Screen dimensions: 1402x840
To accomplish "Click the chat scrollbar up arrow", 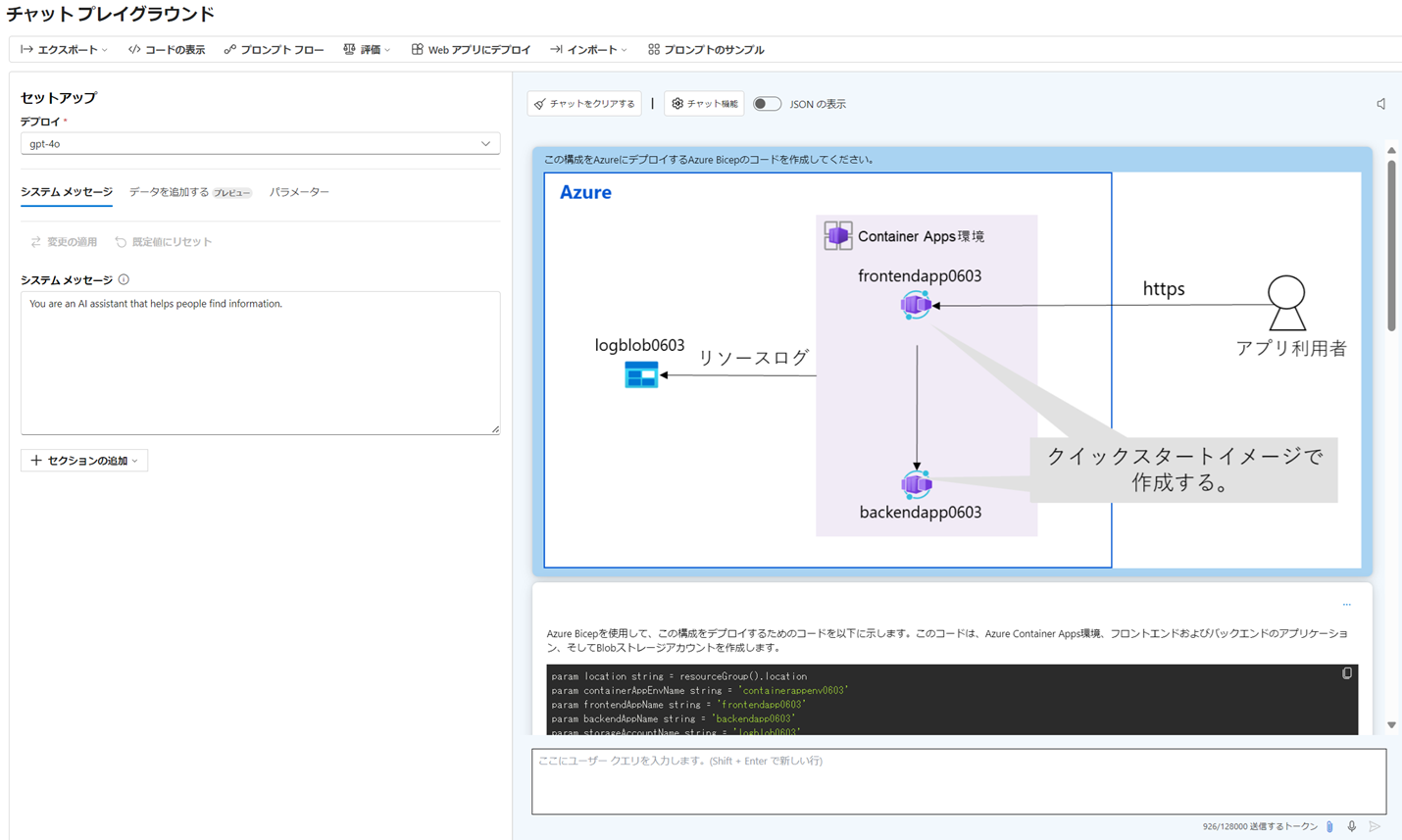I will pos(1391,151).
